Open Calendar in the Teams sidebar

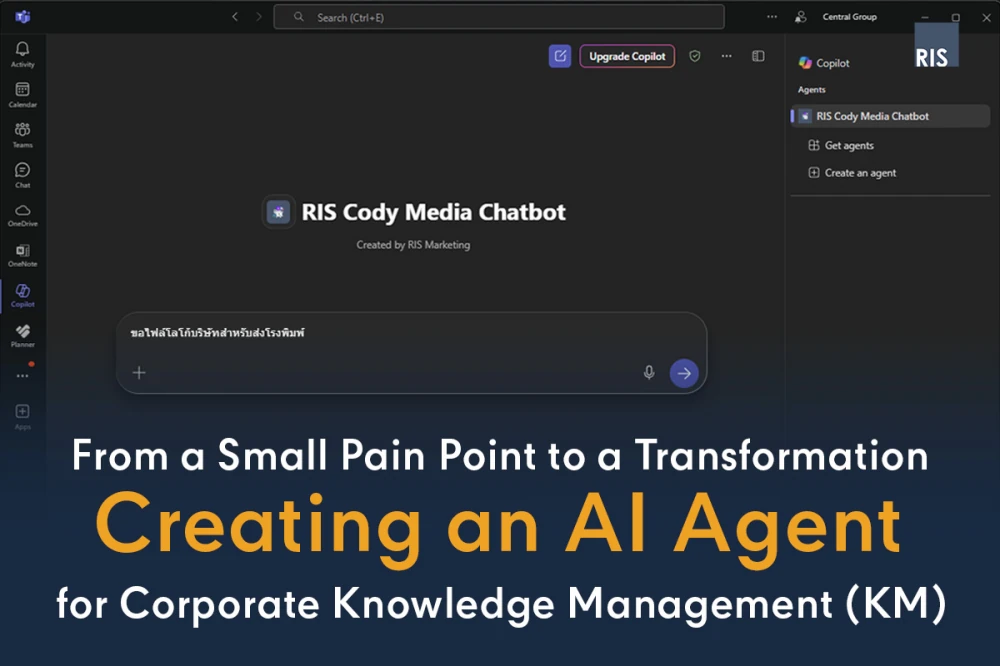(22, 94)
